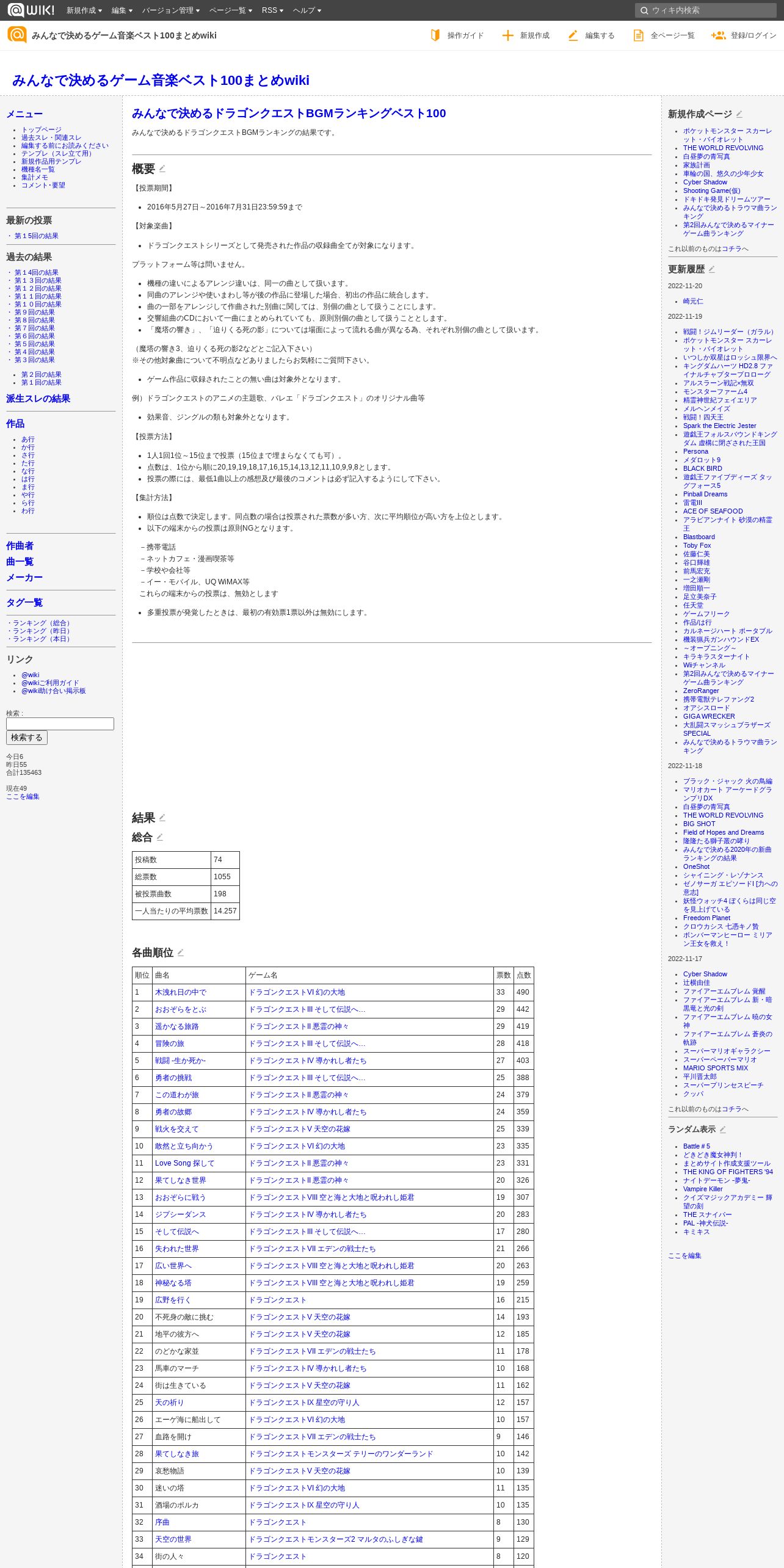Select the 1055 total votes cell
Image resolution: width=784 pixels, height=1568 pixels.
click(225, 877)
